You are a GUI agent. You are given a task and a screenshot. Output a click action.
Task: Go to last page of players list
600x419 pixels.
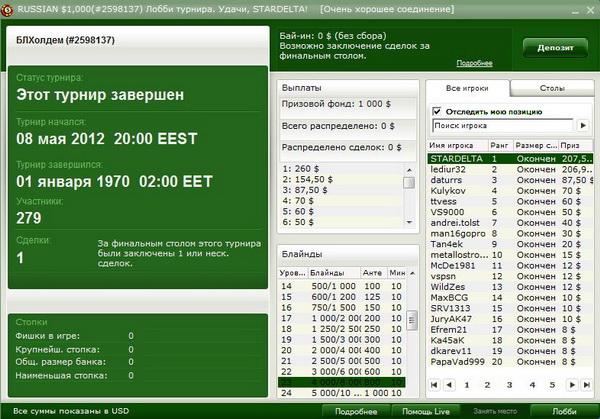(586, 385)
